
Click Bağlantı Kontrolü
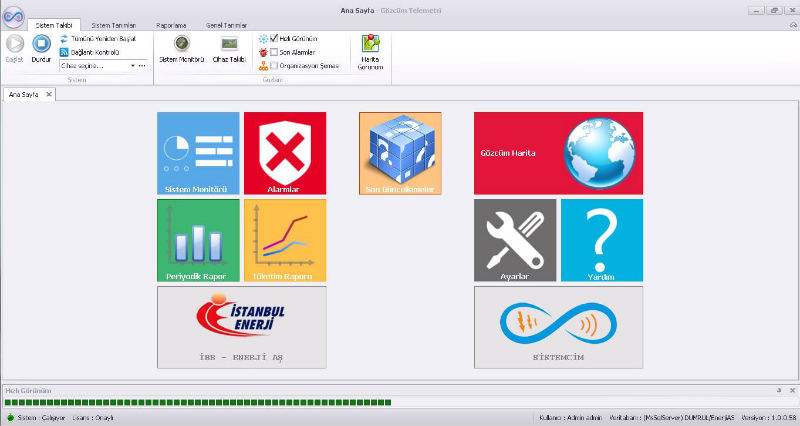(94, 51)
